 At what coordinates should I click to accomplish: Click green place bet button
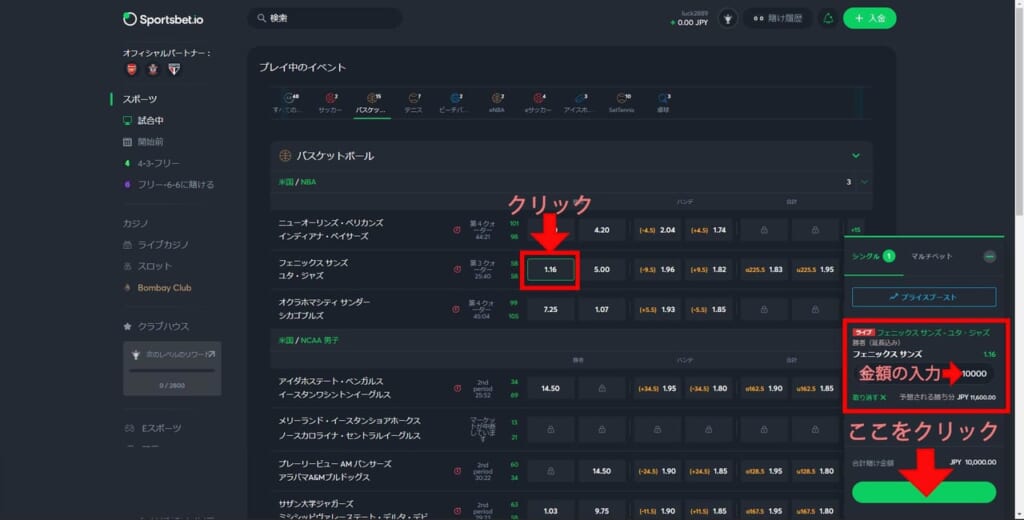point(923,493)
